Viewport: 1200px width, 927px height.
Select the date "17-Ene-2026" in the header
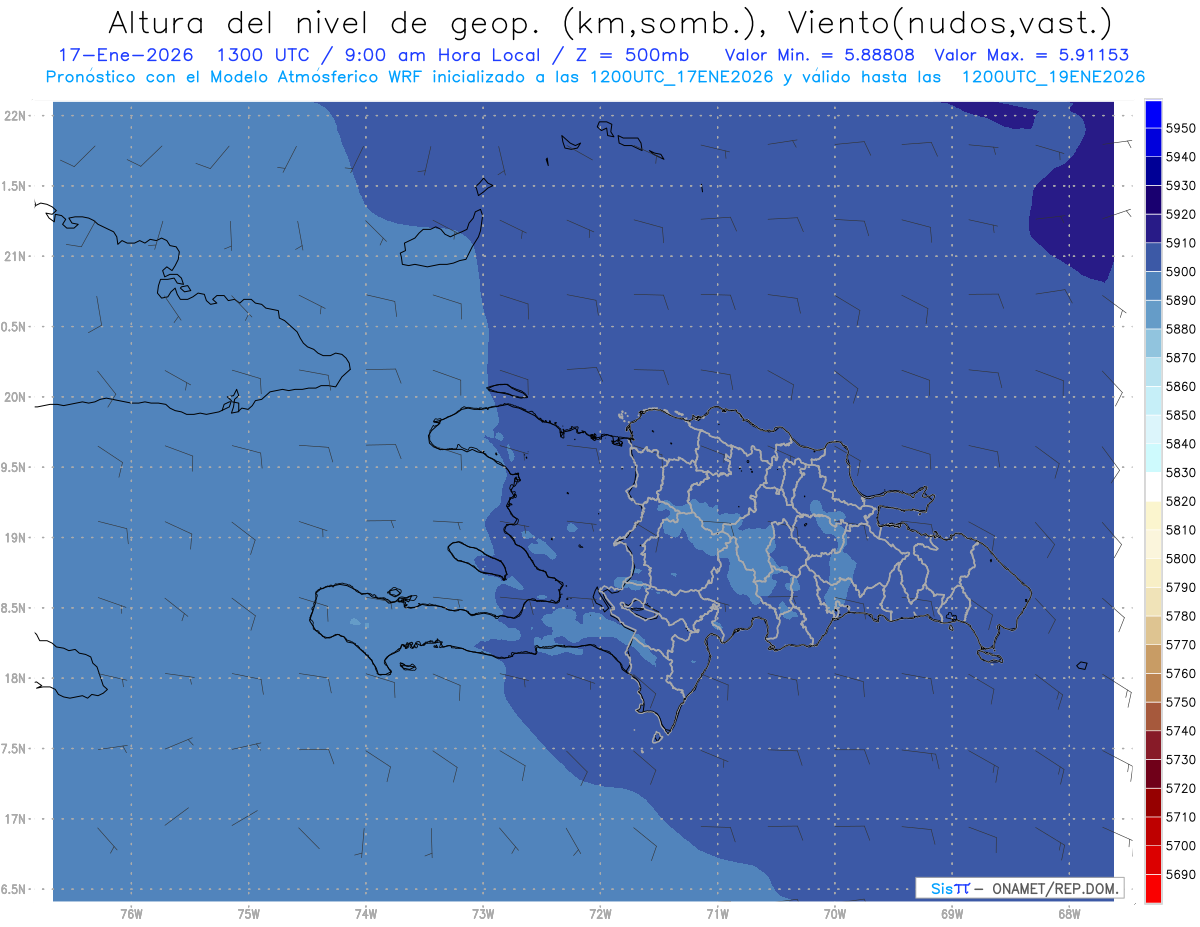125,55
